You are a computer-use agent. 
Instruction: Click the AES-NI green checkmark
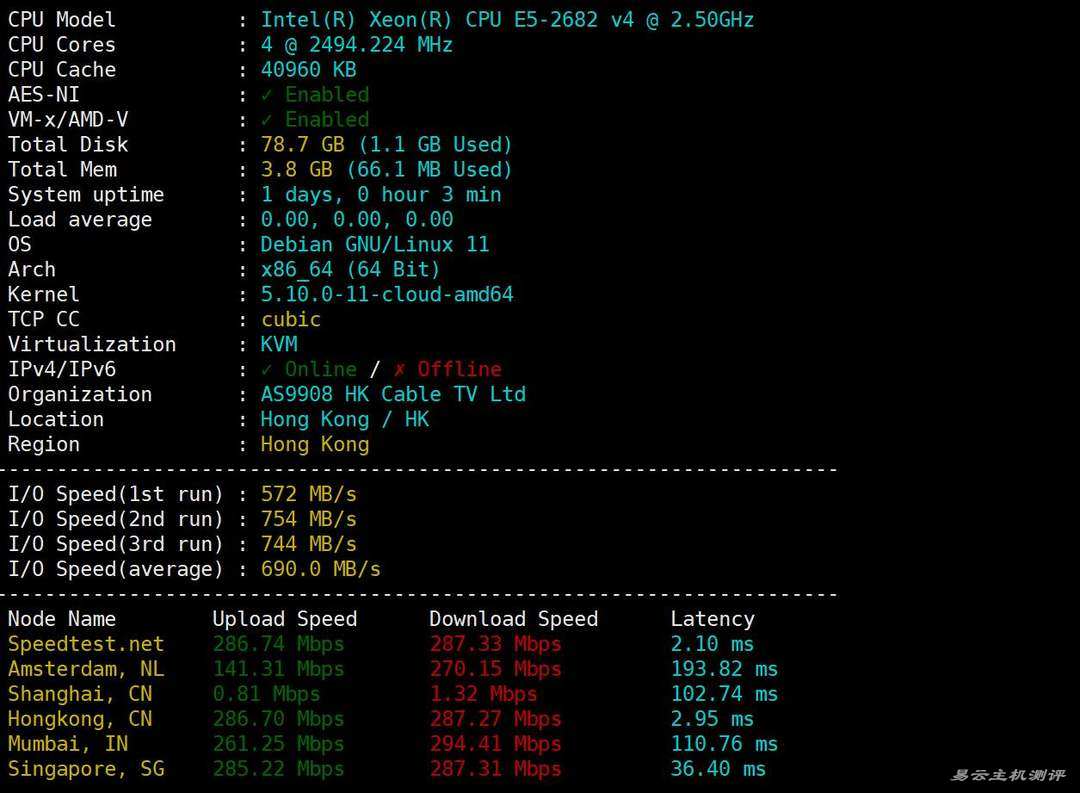[x=267, y=95]
